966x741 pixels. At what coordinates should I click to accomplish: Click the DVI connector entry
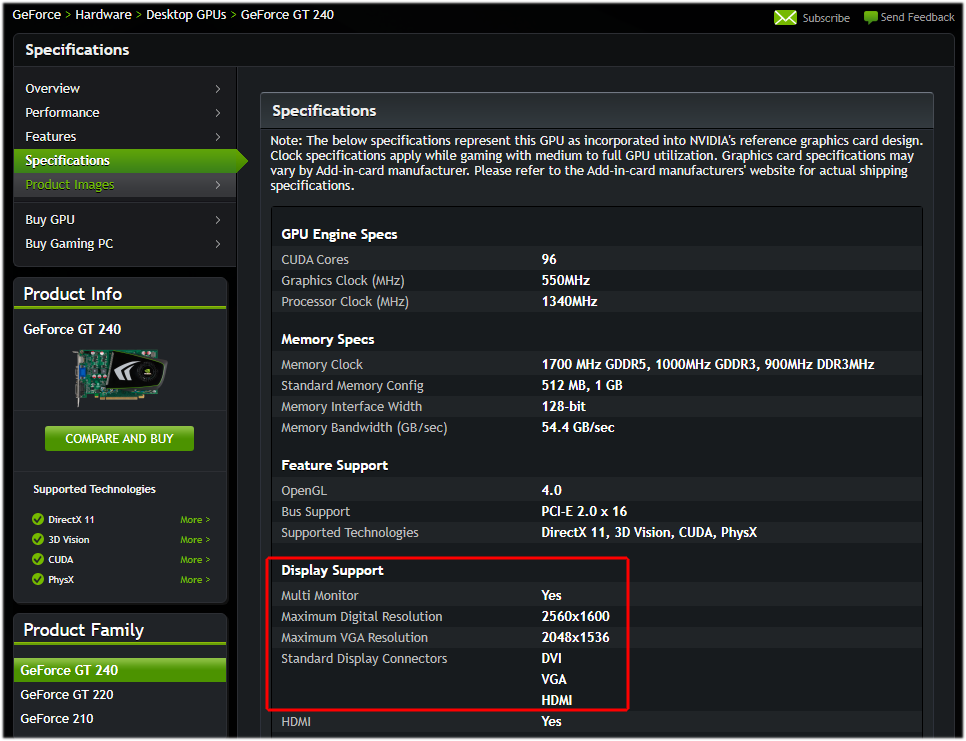click(x=551, y=658)
